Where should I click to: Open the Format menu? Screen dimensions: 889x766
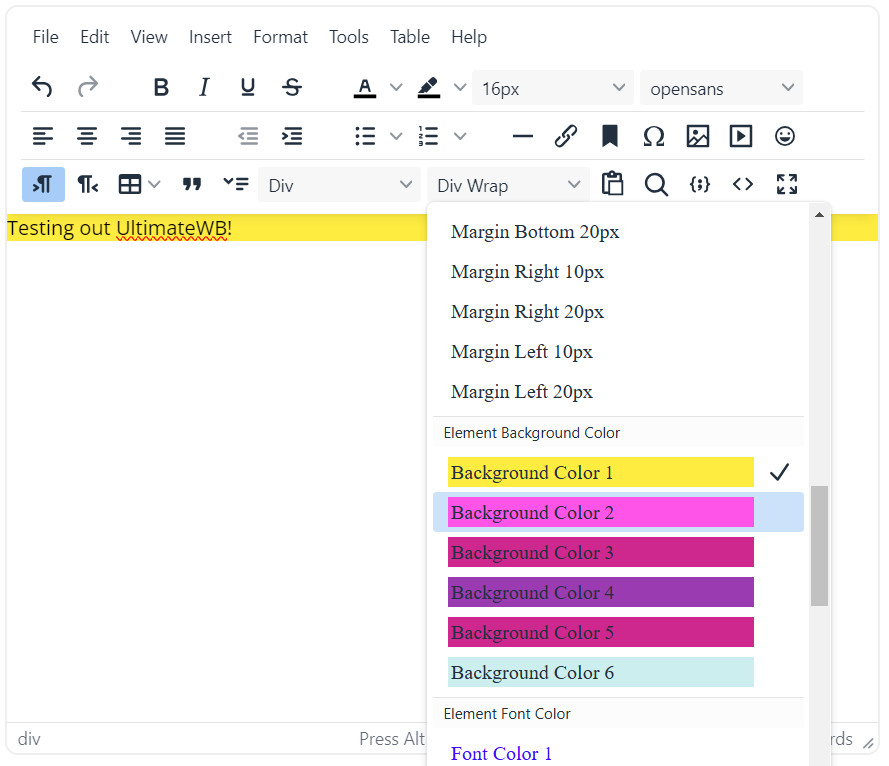tap(280, 37)
